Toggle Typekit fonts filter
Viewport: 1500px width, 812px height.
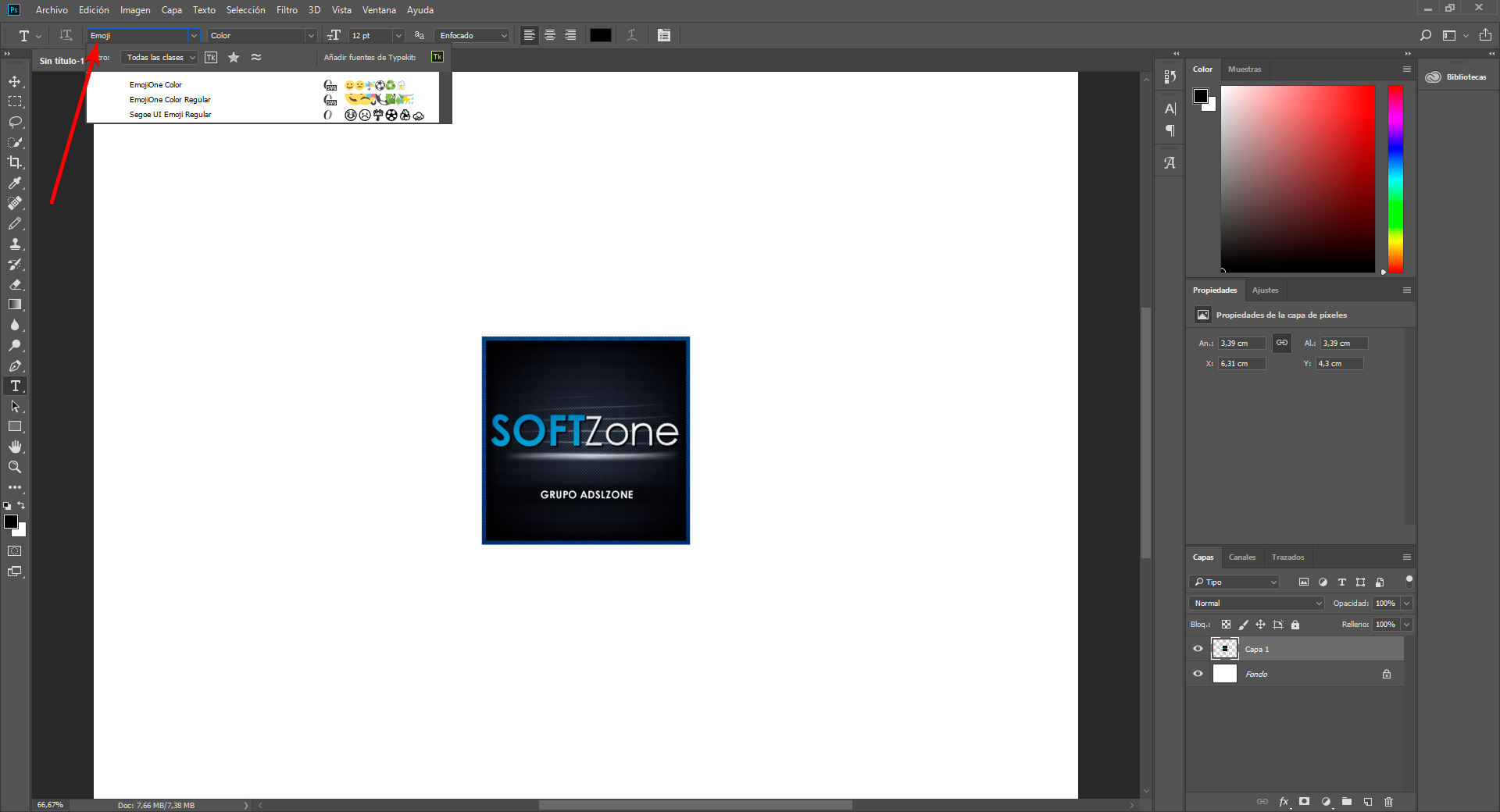coord(211,57)
